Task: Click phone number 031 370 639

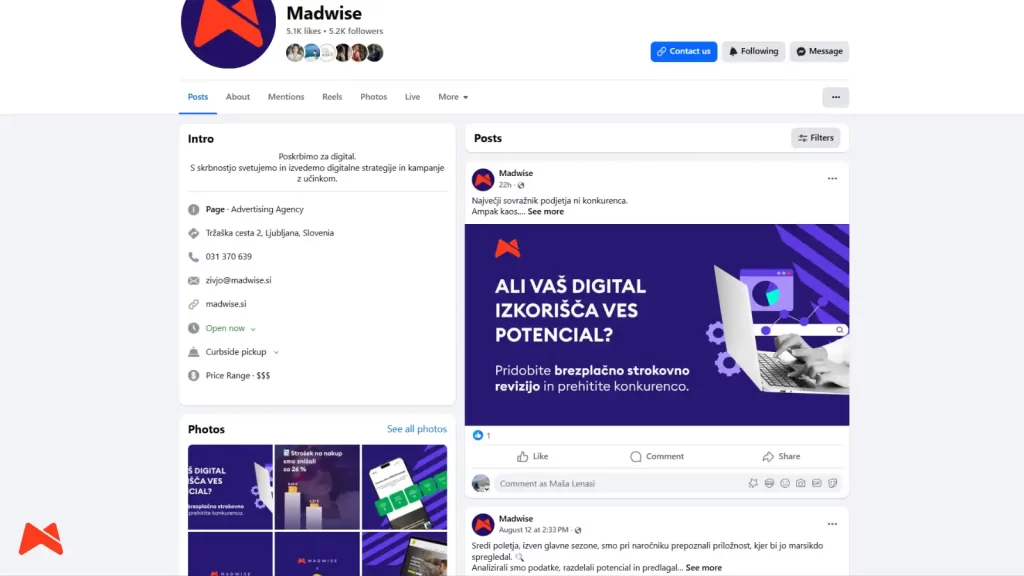Action: (x=229, y=257)
